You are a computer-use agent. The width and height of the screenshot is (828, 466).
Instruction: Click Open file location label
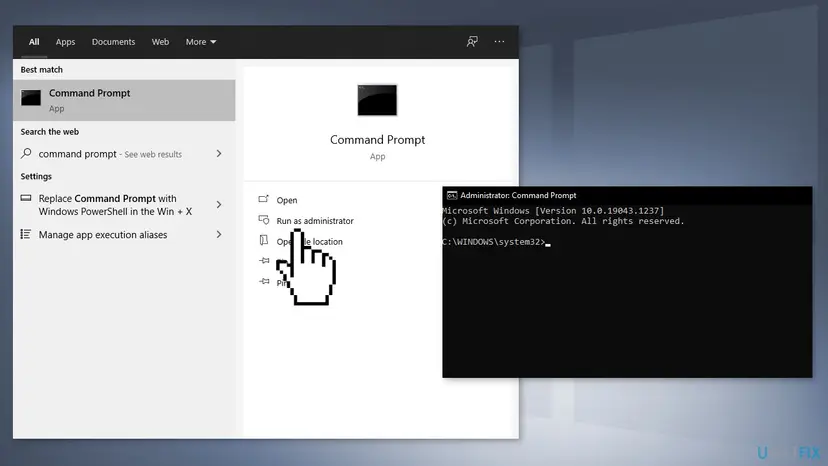309,241
